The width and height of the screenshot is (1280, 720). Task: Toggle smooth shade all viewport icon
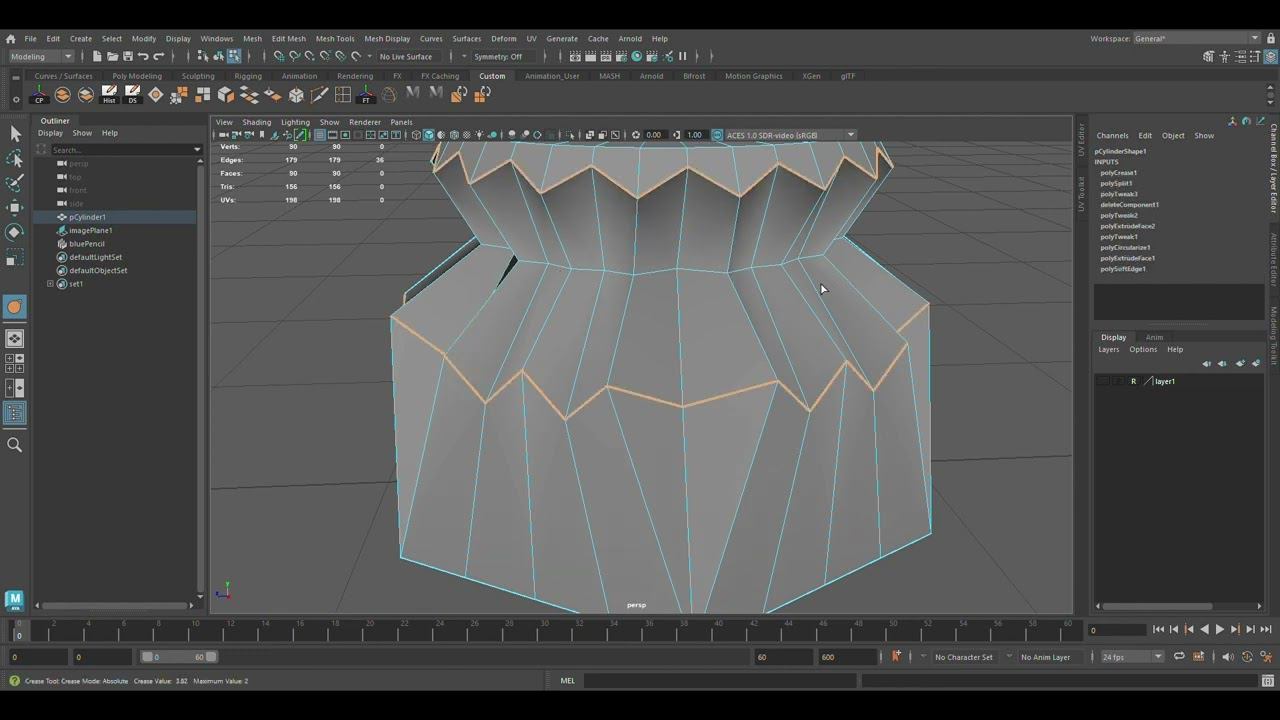pyautogui.click(x=429, y=135)
